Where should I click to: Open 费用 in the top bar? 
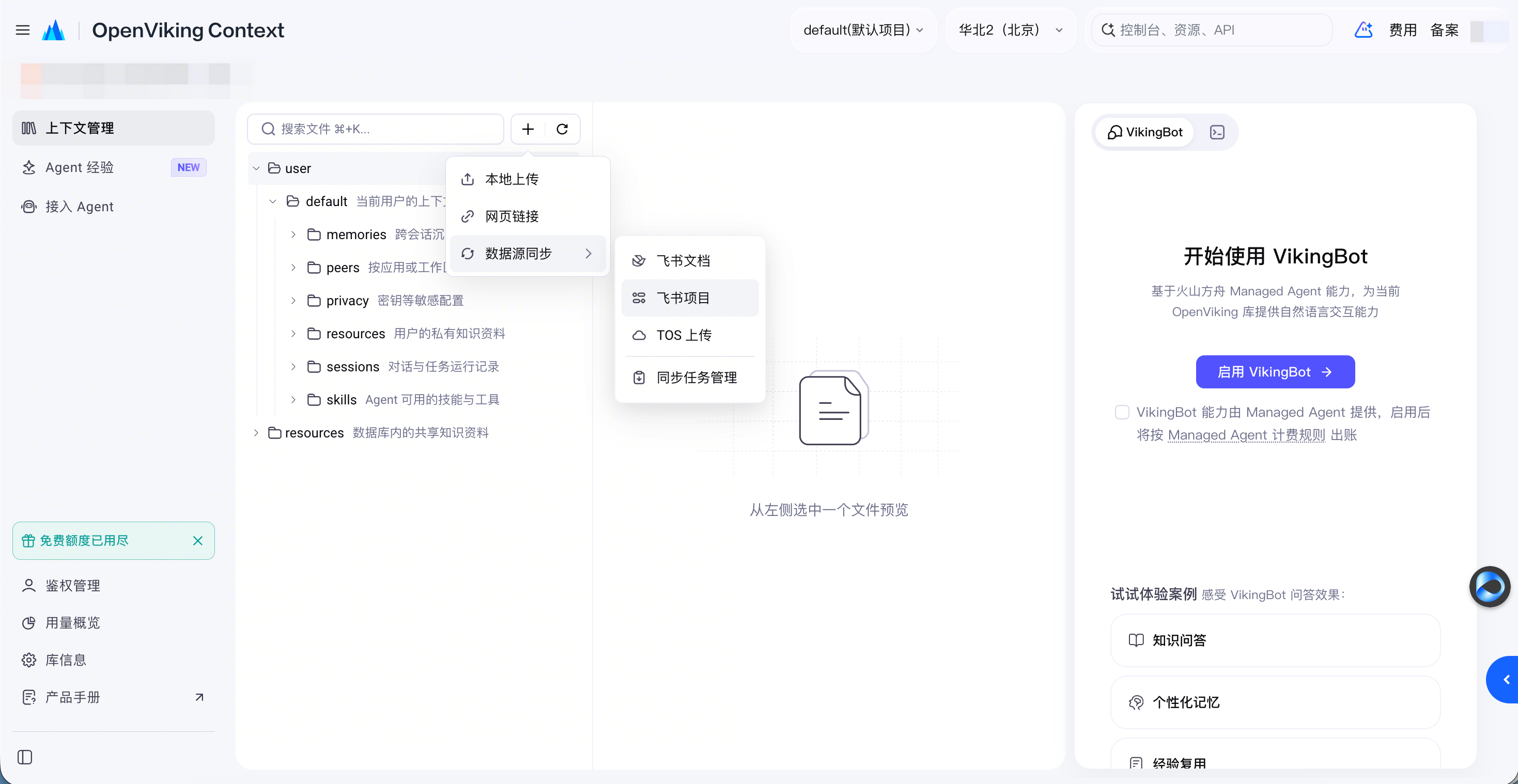coord(1402,30)
